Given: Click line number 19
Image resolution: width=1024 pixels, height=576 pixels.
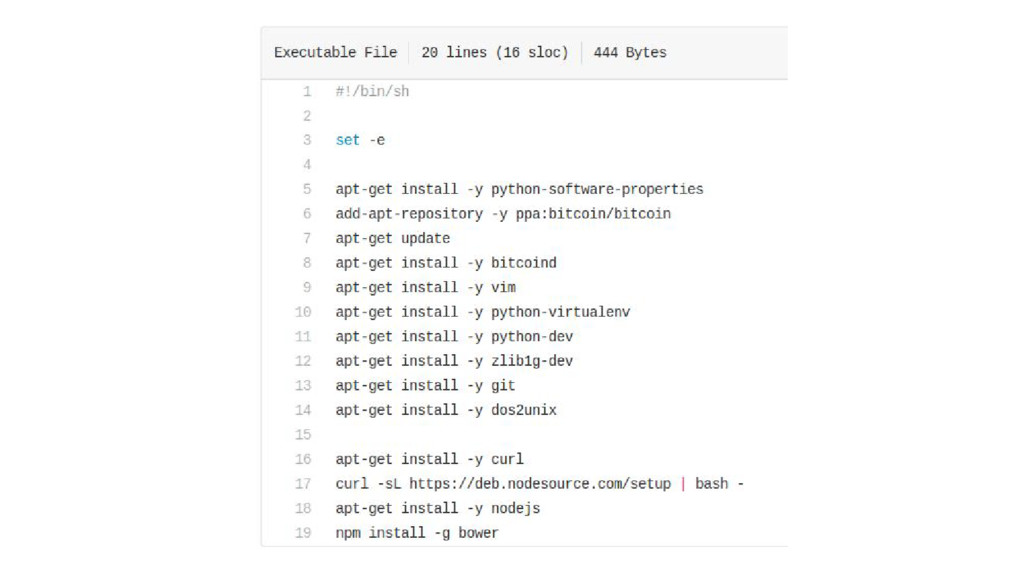Looking at the screenshot, I should click(303, 533).
